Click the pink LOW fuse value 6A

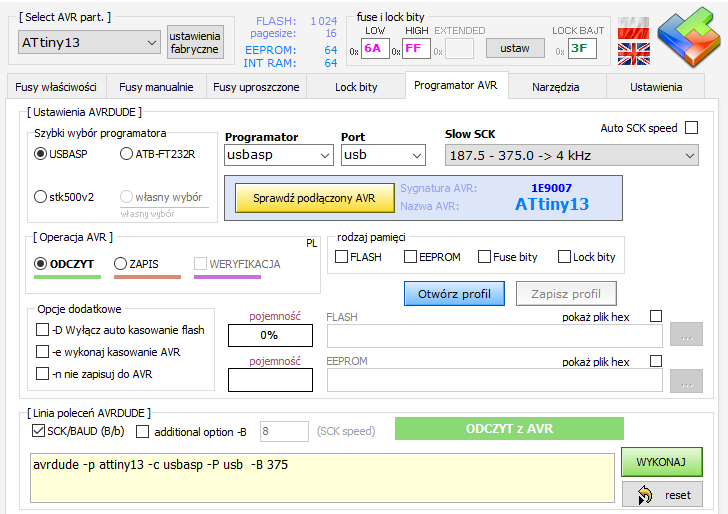coord(374,48)
